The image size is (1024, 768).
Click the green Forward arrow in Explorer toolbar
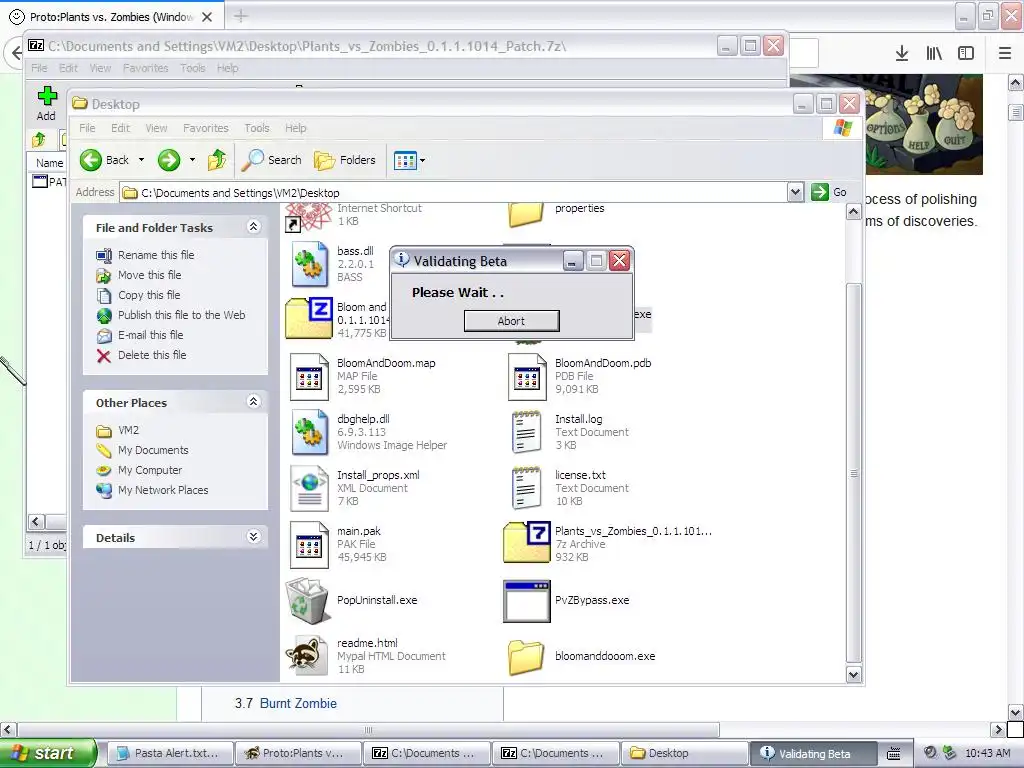(168, 160)
